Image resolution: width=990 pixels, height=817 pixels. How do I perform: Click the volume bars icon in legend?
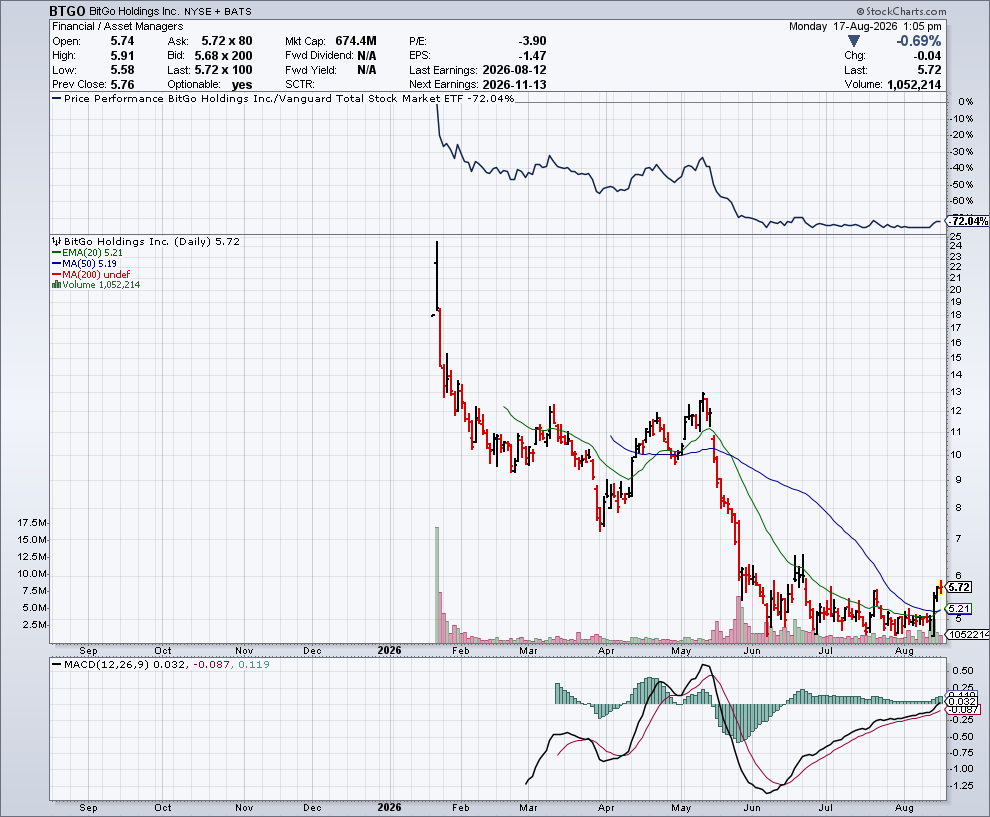[x=56, y=285]
